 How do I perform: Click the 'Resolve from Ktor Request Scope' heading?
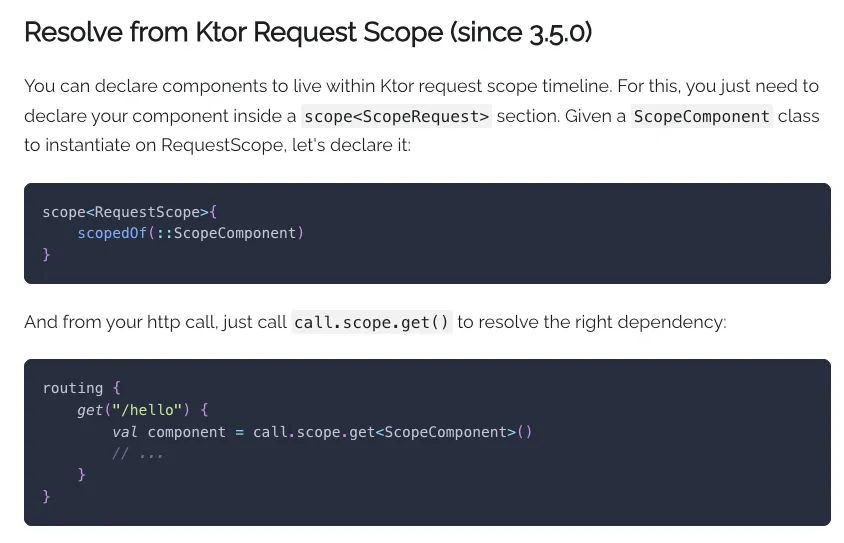308,32
